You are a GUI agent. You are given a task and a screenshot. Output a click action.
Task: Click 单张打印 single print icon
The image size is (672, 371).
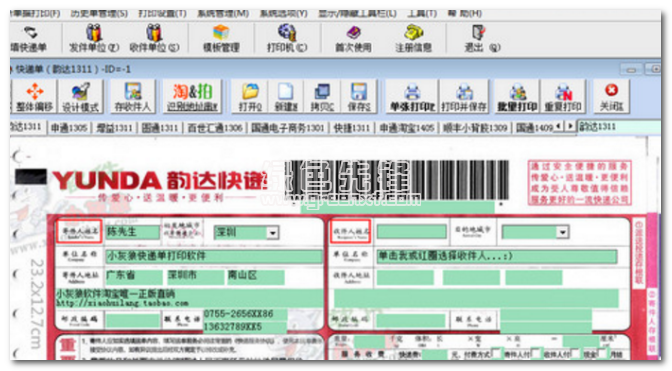tap(412, 97)
